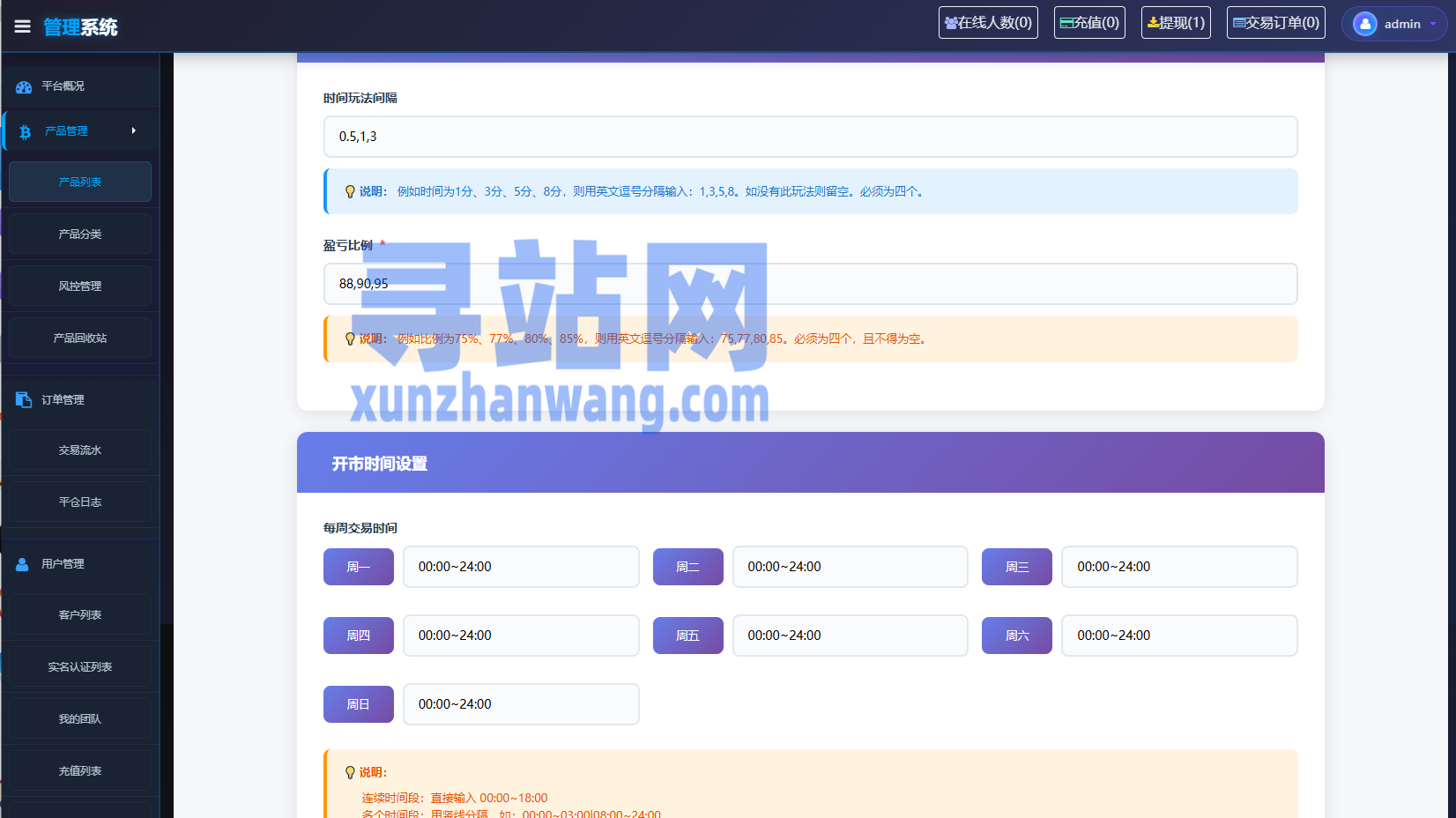Screen dimensions: 1456x818
Task: Focus the 盈亏比例 input field
Action: 811,284
